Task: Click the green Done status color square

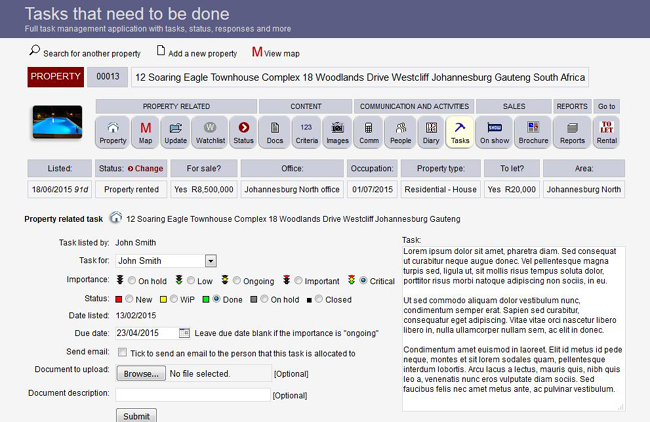Action: pyautogui.click(x=206, y=299)
